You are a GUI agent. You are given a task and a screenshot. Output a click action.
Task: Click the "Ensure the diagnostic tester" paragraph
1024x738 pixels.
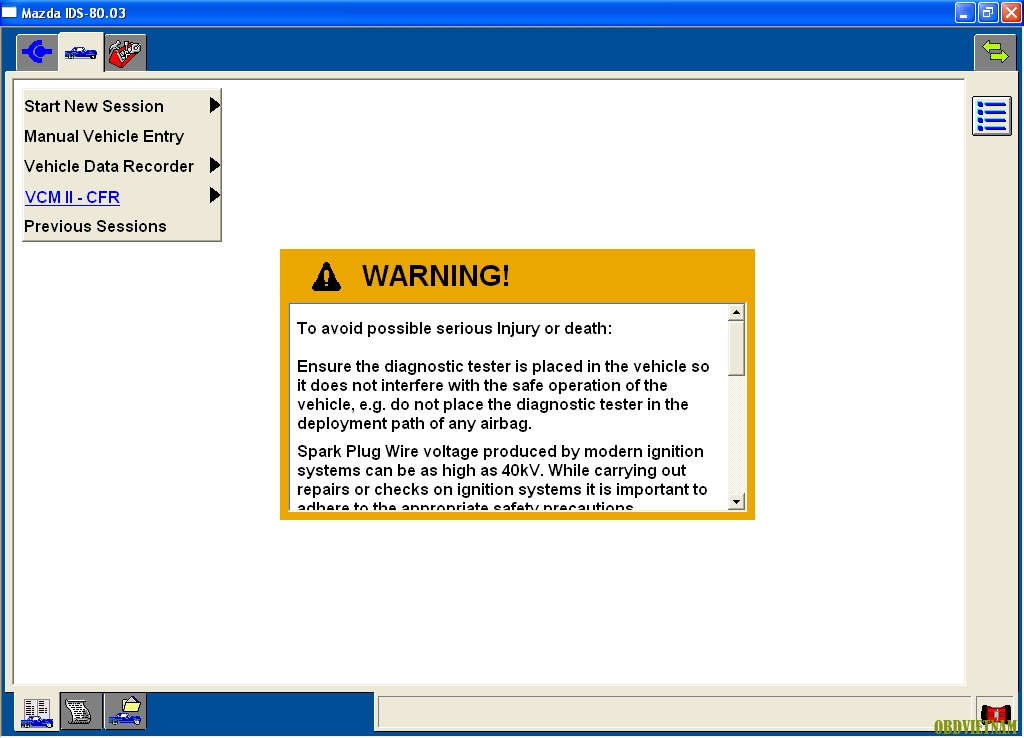(x=503, y=394)
